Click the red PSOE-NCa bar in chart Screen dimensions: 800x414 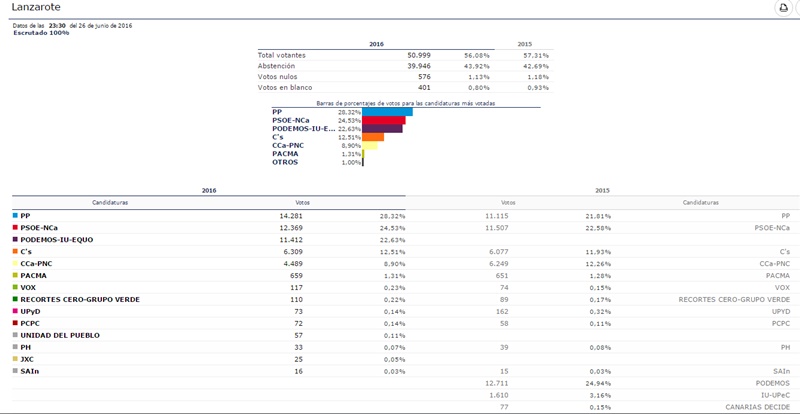pos(383,120)
